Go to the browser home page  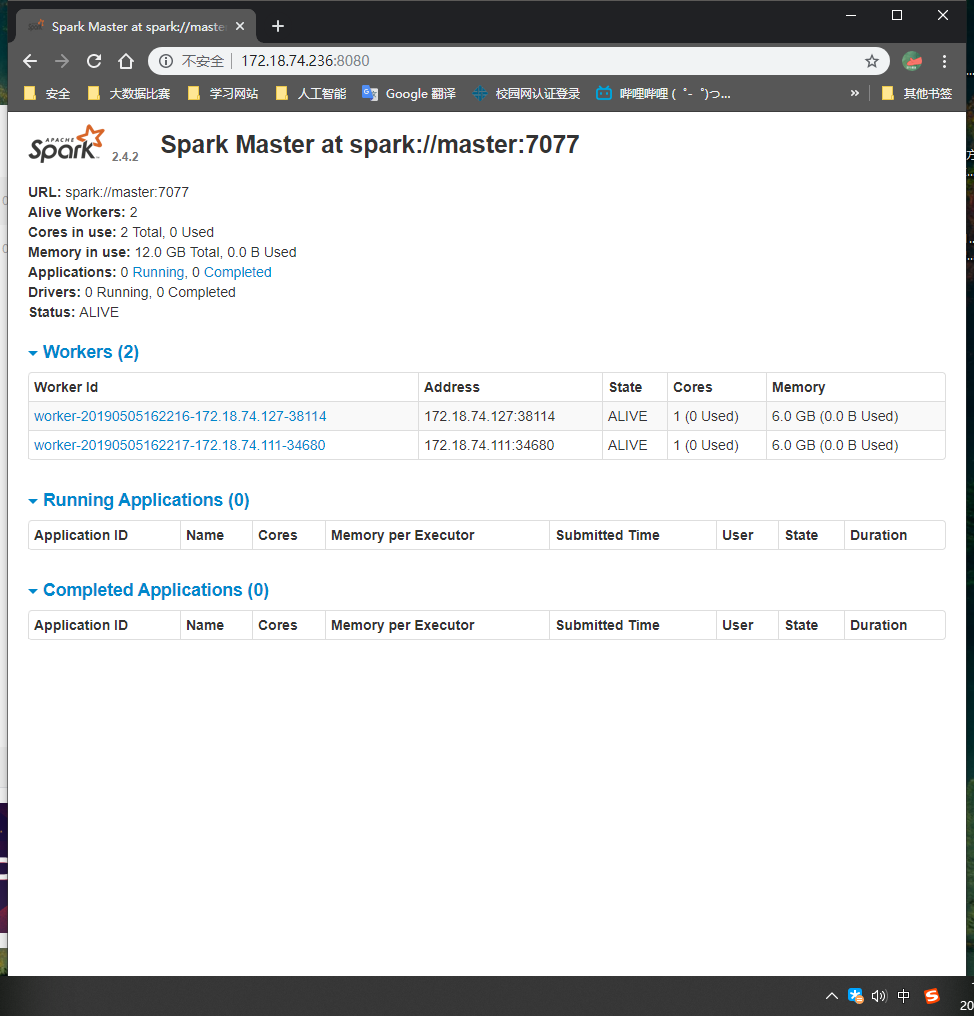coord(126,61)
